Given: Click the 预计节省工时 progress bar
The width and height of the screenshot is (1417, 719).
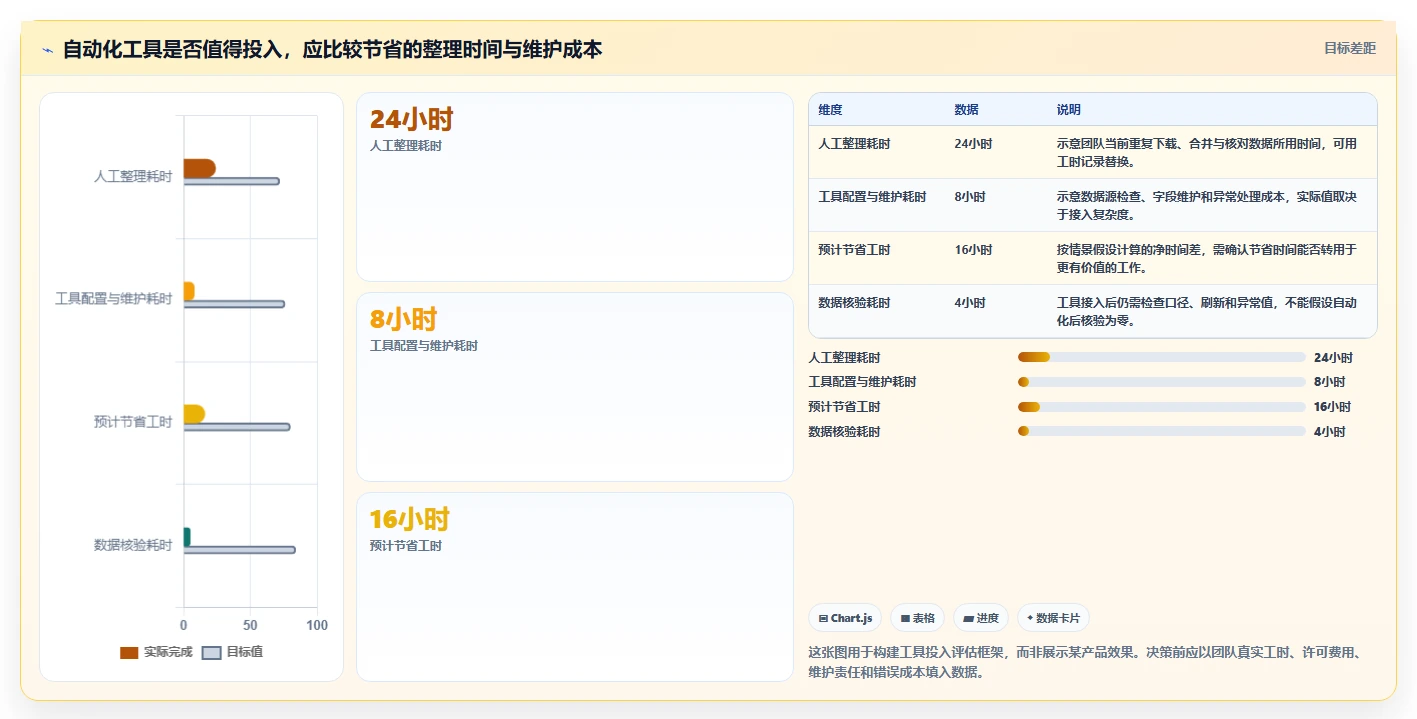Looking at the screenshot, I should (x=1162, y=407).
